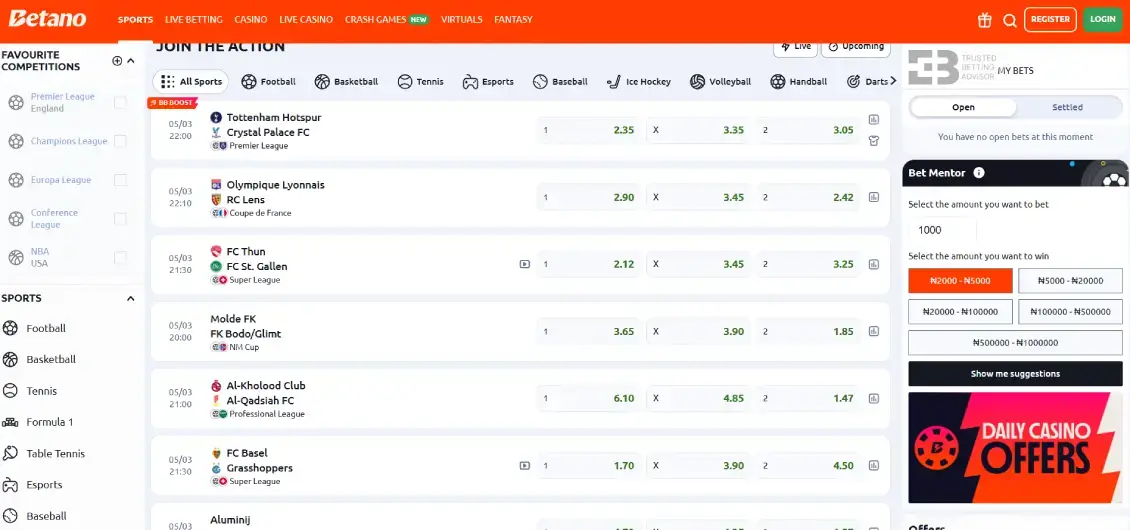
Task: Switch My Bets to Open
Action: coord(964,107)
